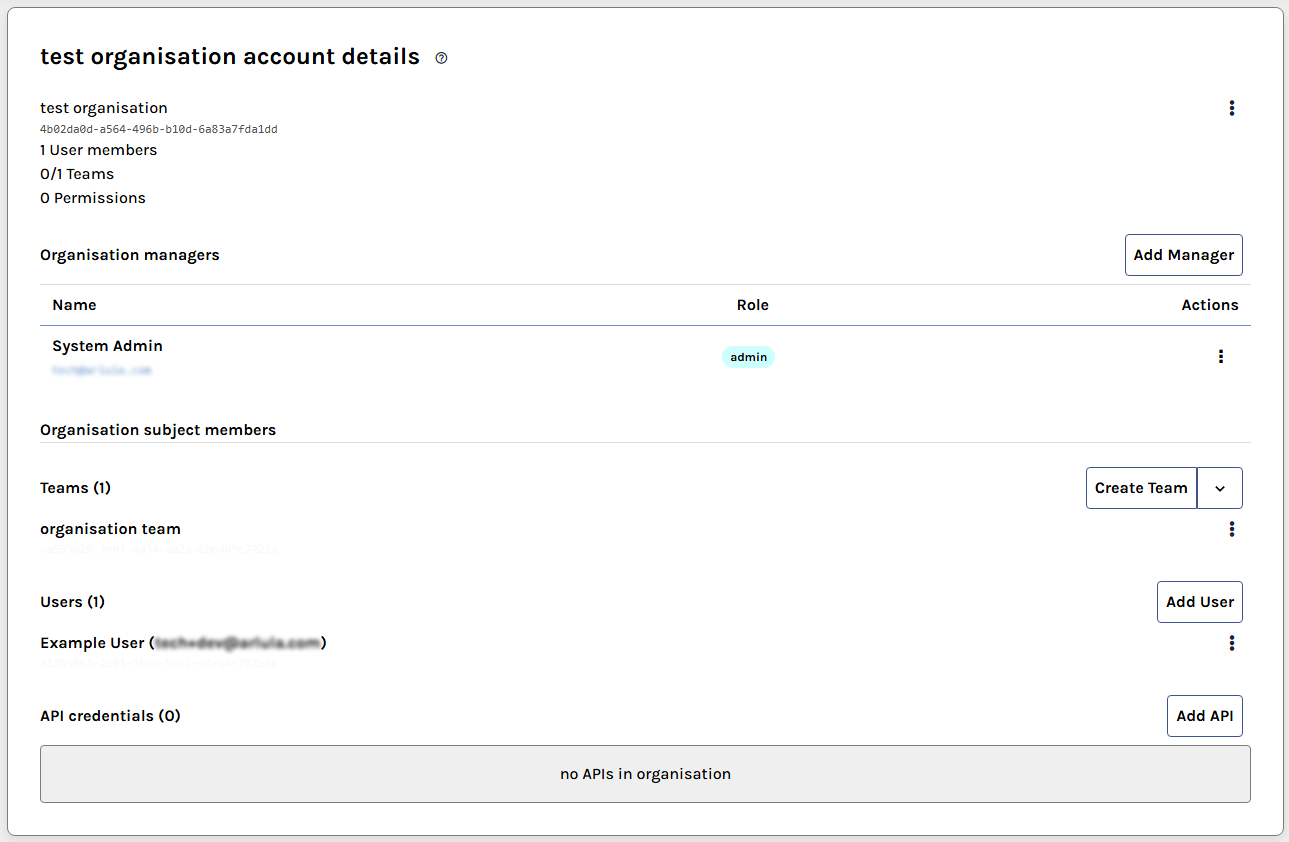Open actions menu for System Admin row
The height and width of the screenshot is (842, 1289).
point(1220,356)
